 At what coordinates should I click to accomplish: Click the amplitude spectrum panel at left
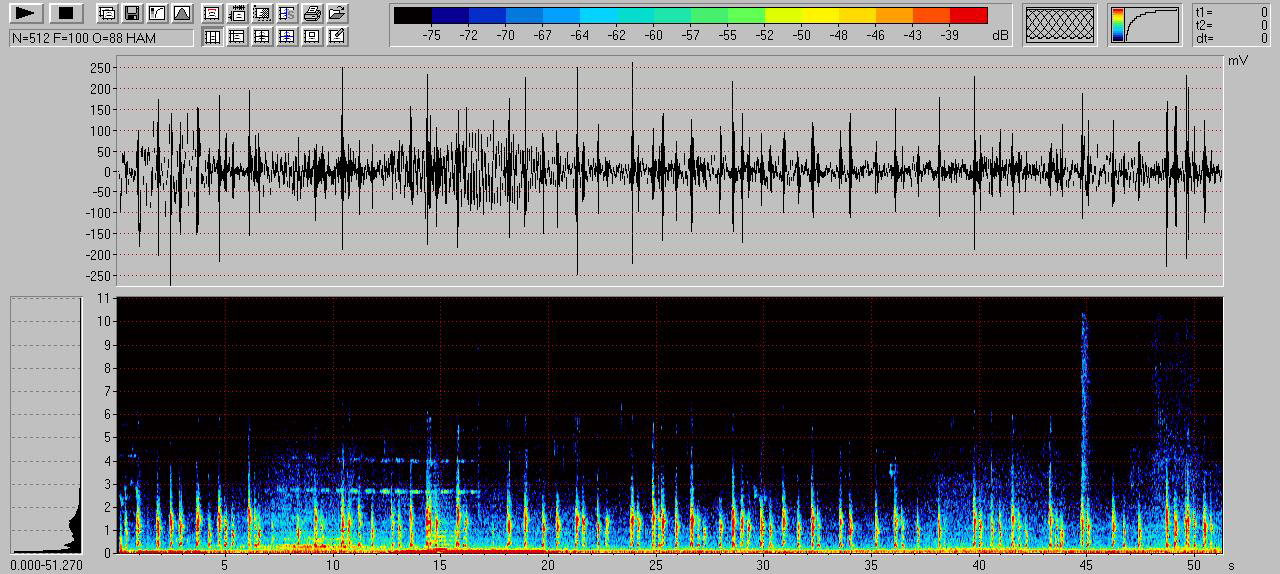46,425
